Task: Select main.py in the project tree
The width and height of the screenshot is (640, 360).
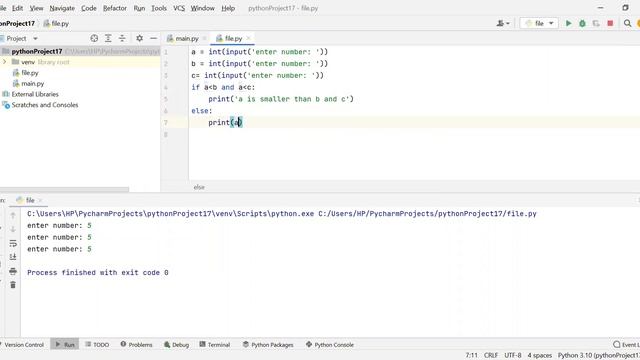Action: tap(33, 84)
